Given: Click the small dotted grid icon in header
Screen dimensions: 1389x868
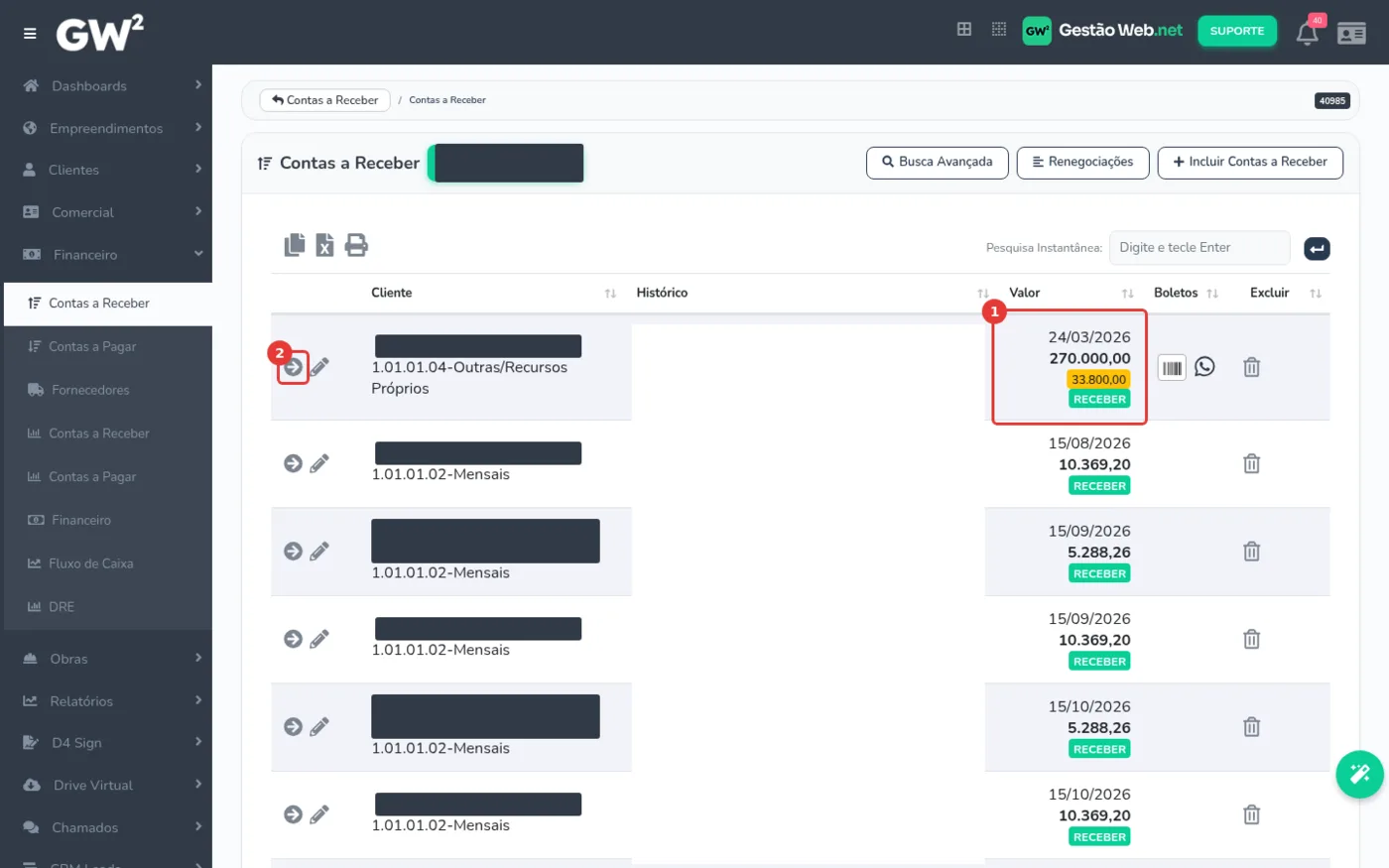Looking at the screenshot, I should [x=999, y=30].
